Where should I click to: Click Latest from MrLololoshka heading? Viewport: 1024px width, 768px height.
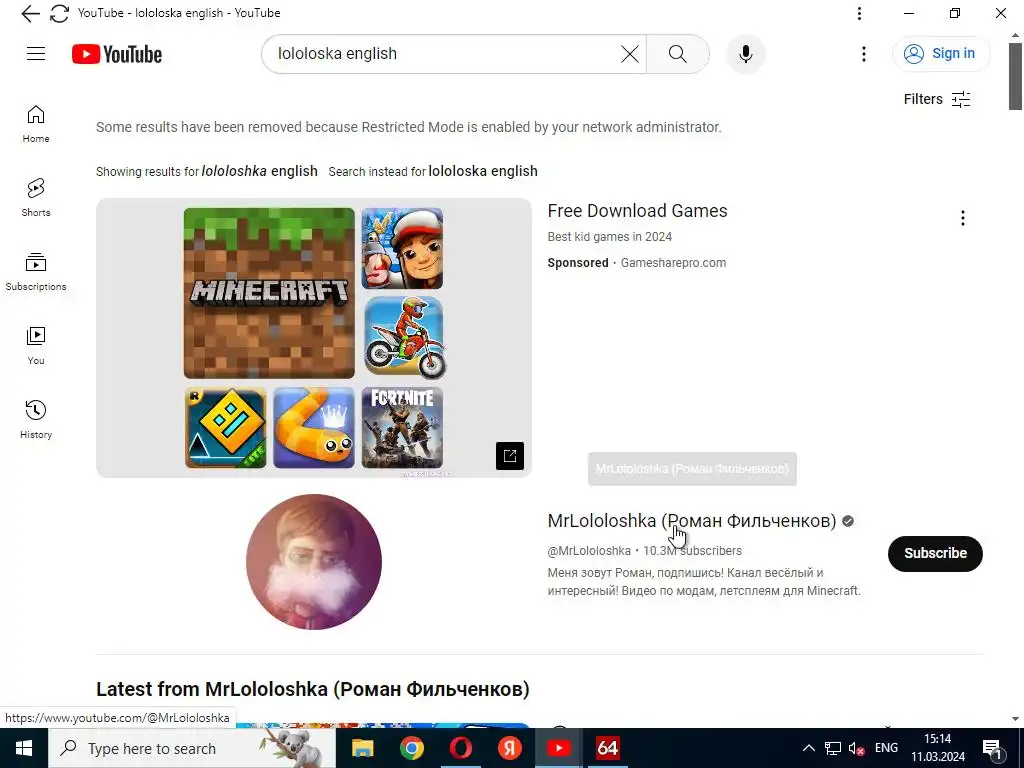coord(313,689)
